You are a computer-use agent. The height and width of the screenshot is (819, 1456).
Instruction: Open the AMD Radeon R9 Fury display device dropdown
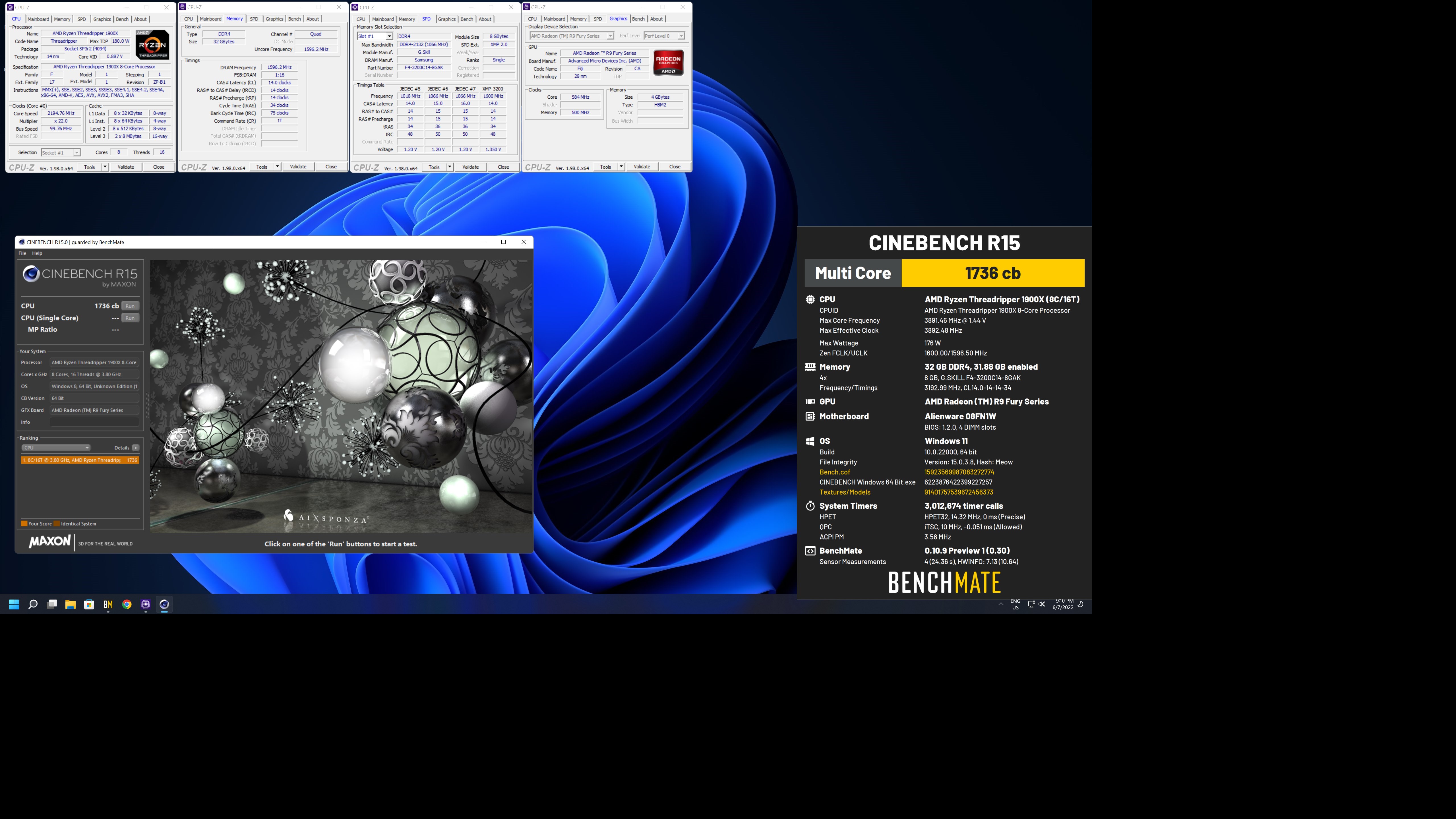point(571,36)
